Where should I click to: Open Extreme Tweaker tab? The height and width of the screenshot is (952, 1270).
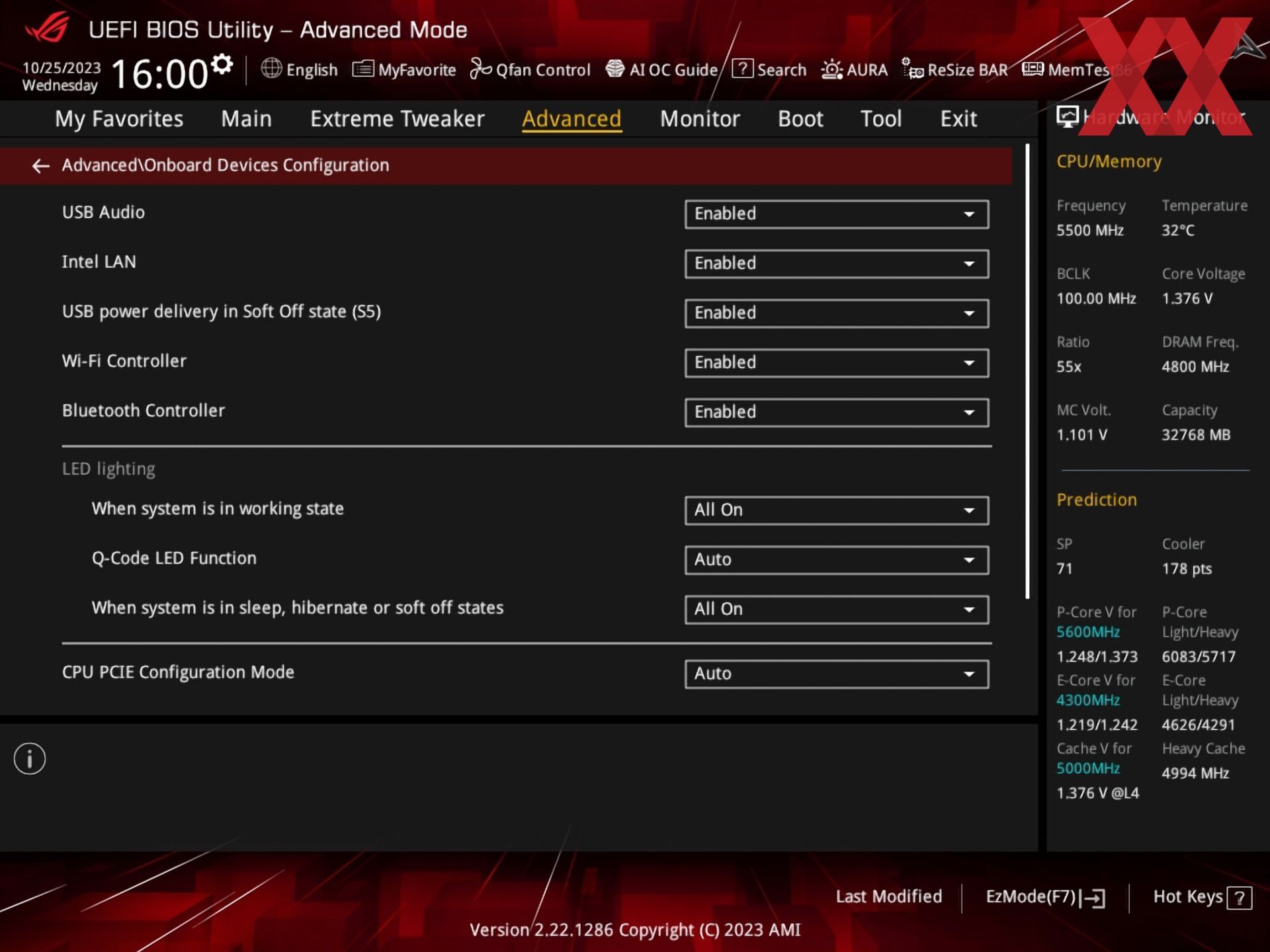pyautogui.click(x=398, y=119)
